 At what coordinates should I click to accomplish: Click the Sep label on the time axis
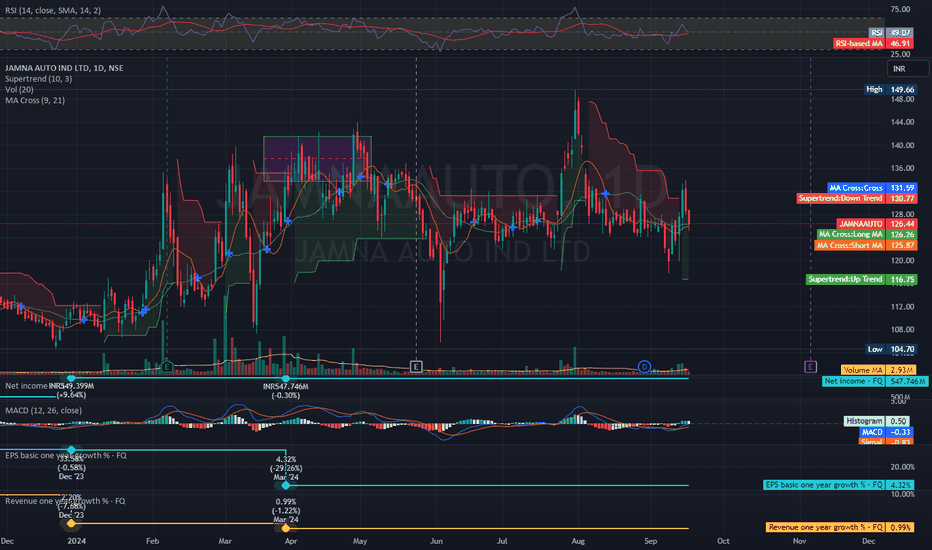pyautogui.click(x=651, y=542)
